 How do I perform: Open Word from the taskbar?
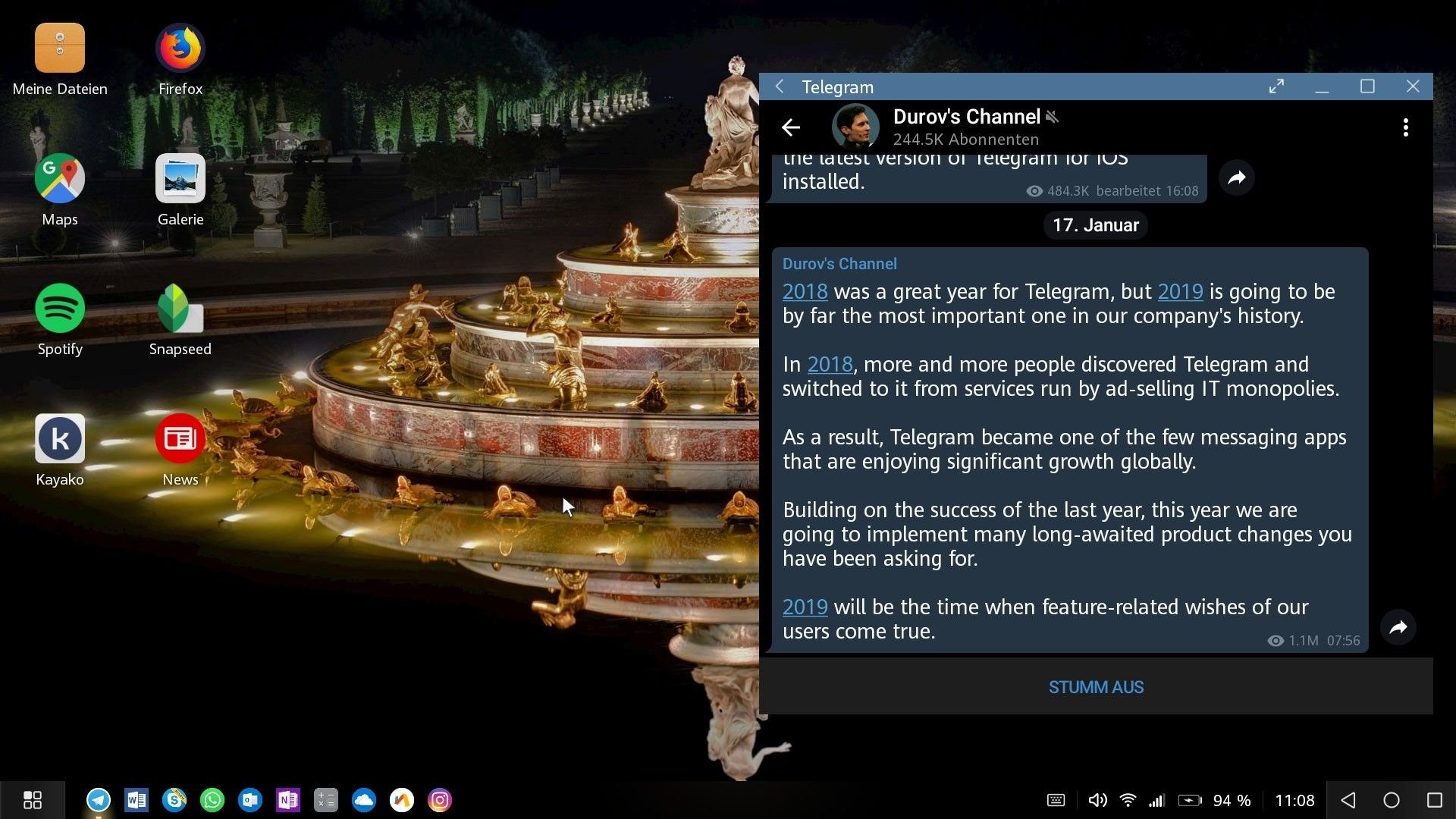pos(136,800)
